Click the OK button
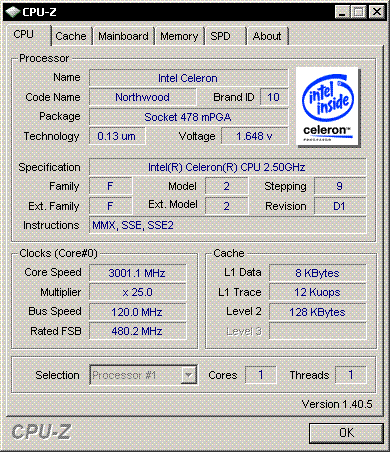390x452 pixels. [x=346, y=433]
